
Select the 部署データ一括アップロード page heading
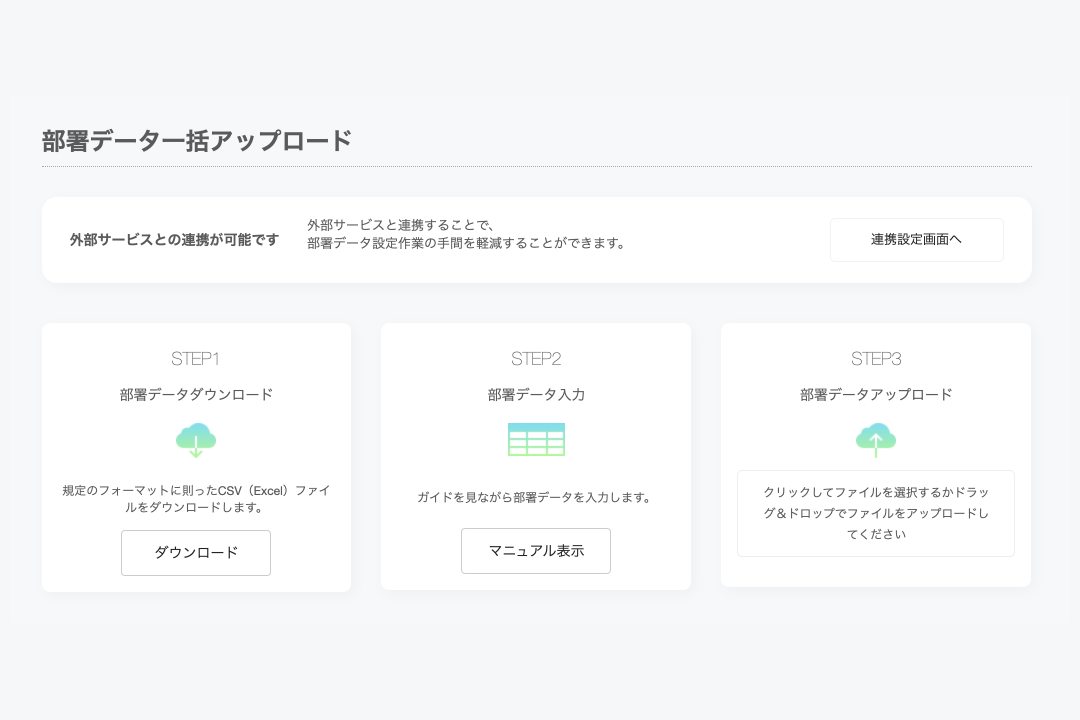(197, 141)
